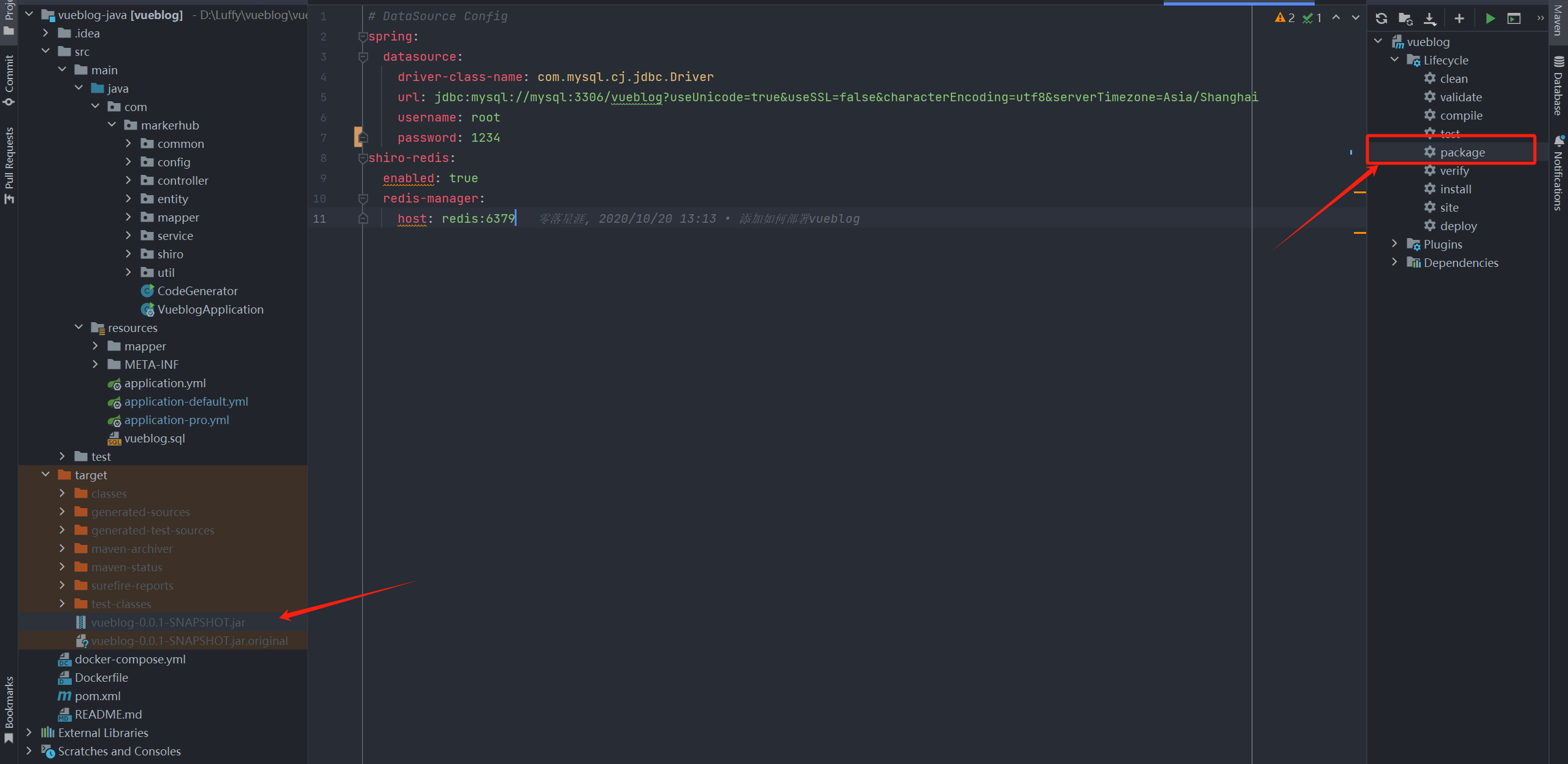Click the green Run Maven Build icon
Screen dimensions: 1568x764
[1490, 18]
